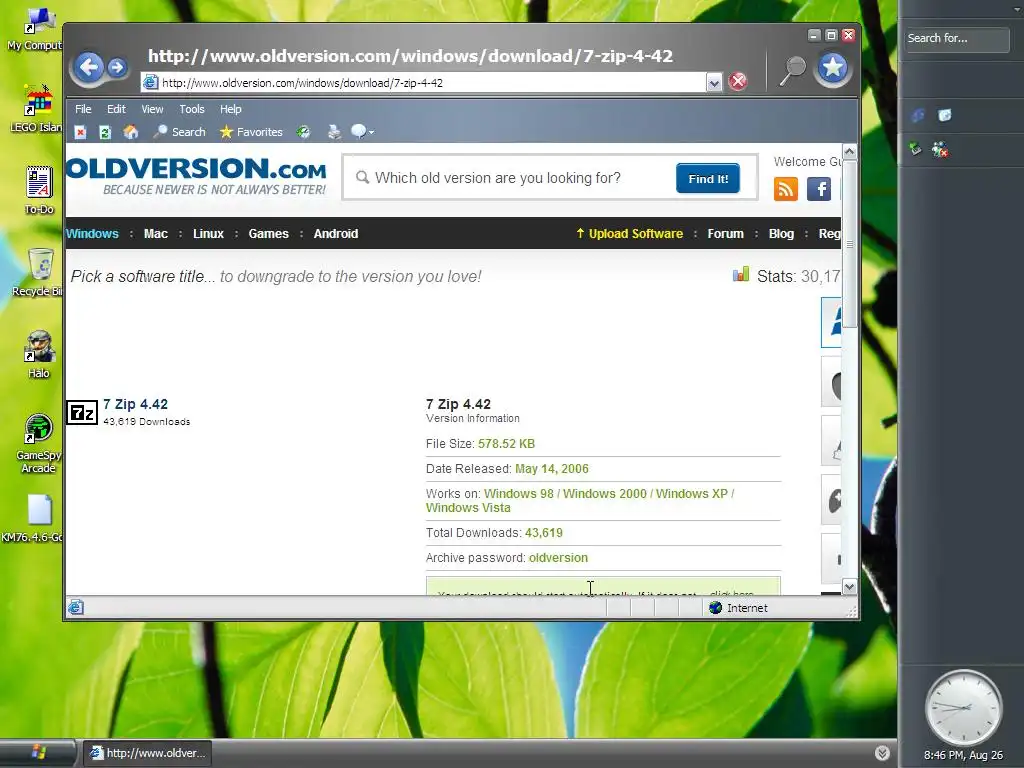The height and width of the screenshot is (768, 1024).
Task: Open the speech bubble dropdown arrow
Action: 372,133
